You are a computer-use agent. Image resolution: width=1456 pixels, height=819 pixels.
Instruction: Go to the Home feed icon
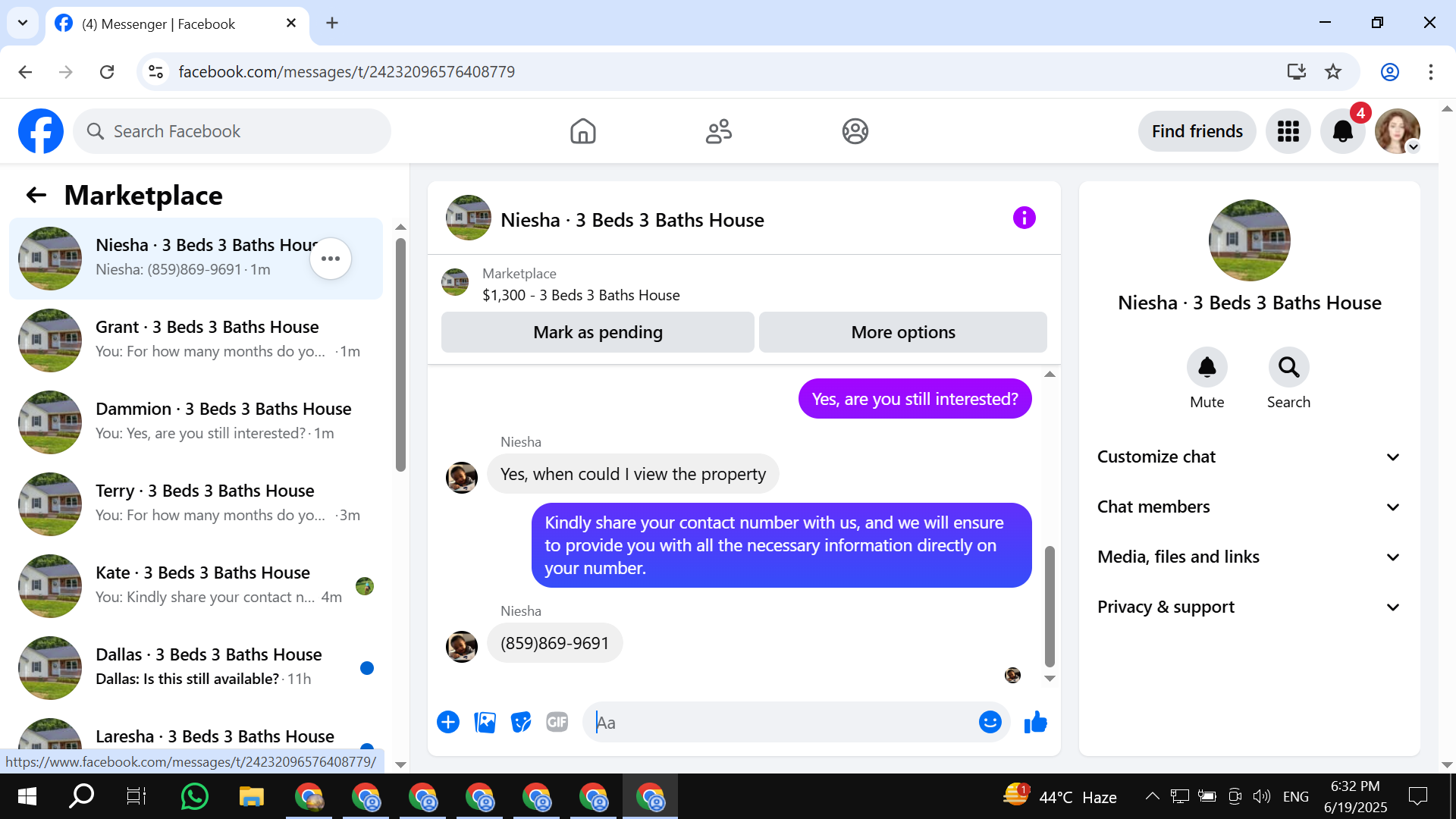[x=582, y=131]
